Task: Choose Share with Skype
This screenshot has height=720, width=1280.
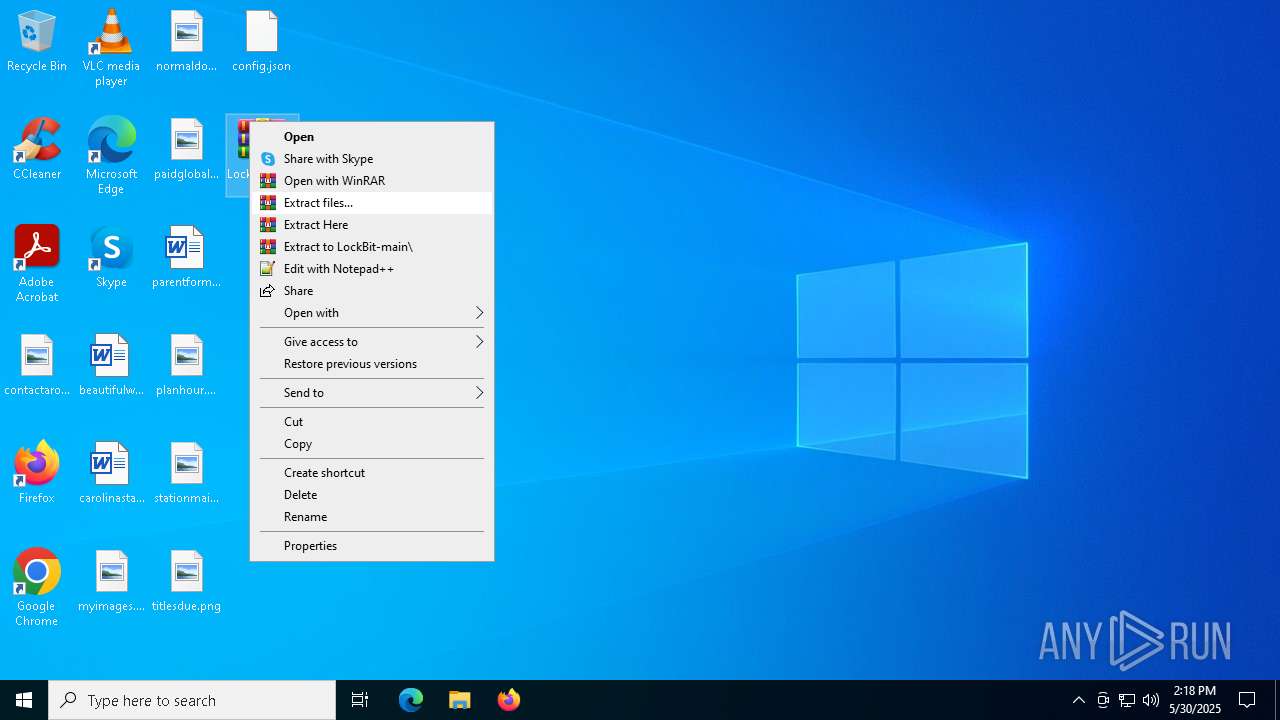Action: pyautogui.click(x=372, y=159)
